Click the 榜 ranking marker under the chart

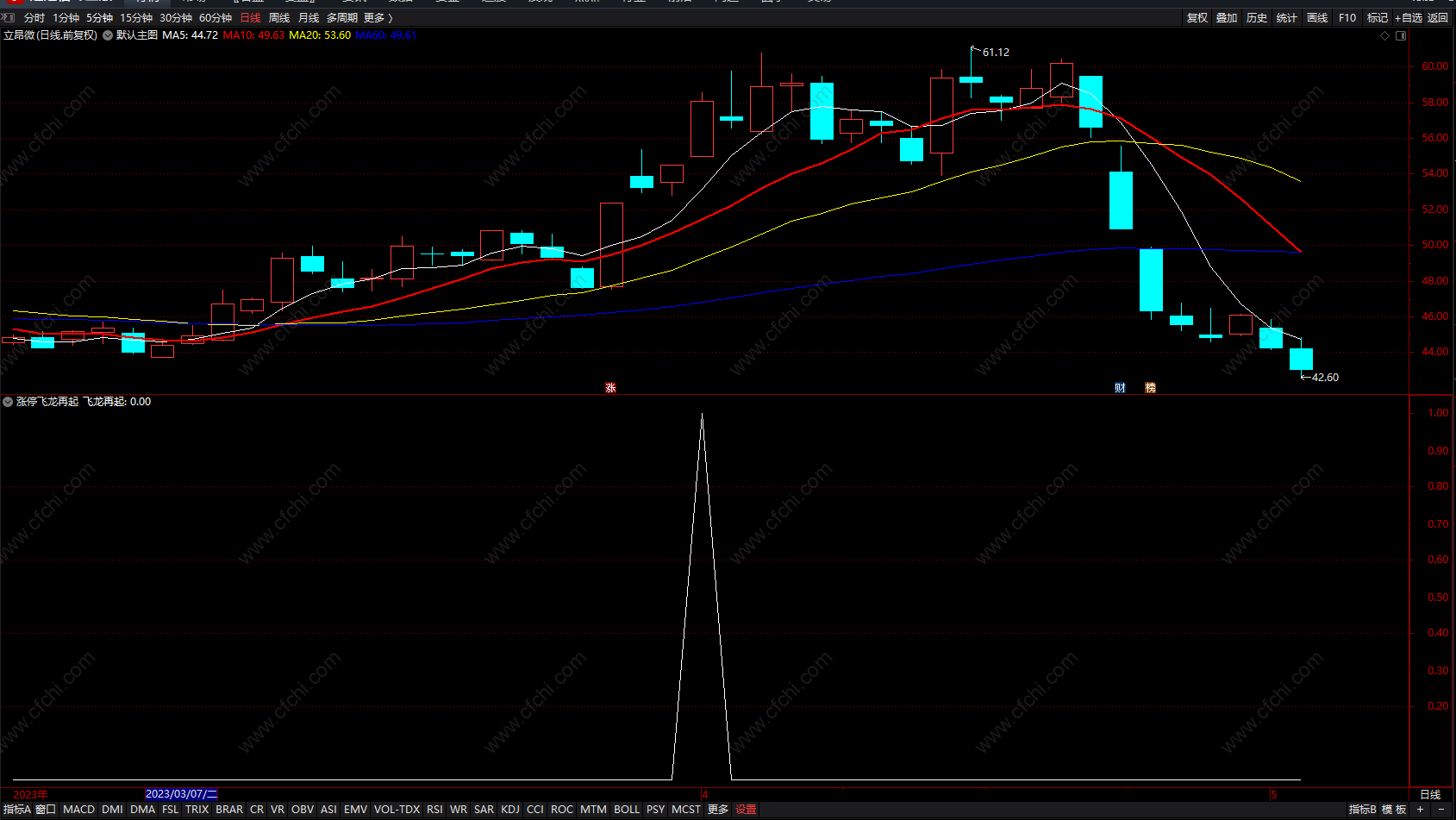[x=1150, y=388]
